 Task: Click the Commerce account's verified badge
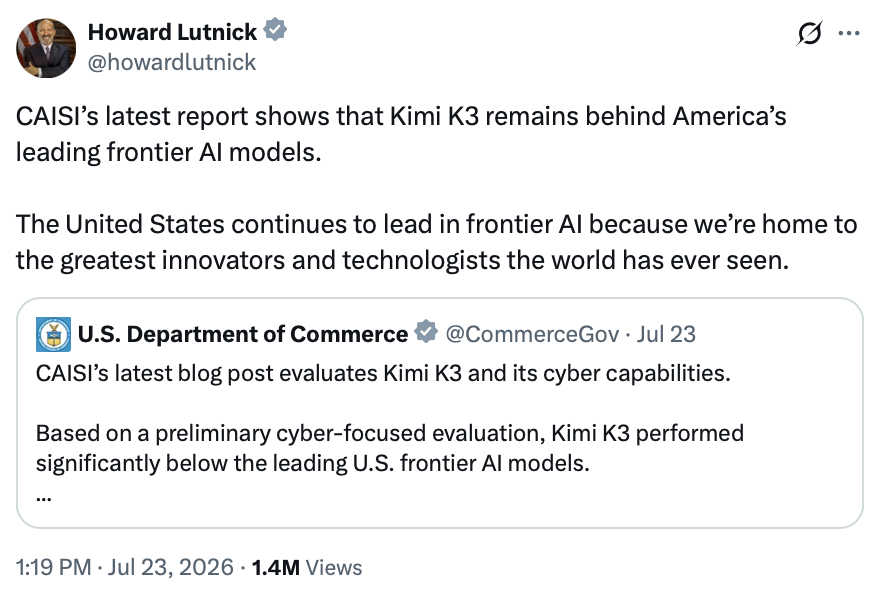pyautogui.click(x=426, y=332)
